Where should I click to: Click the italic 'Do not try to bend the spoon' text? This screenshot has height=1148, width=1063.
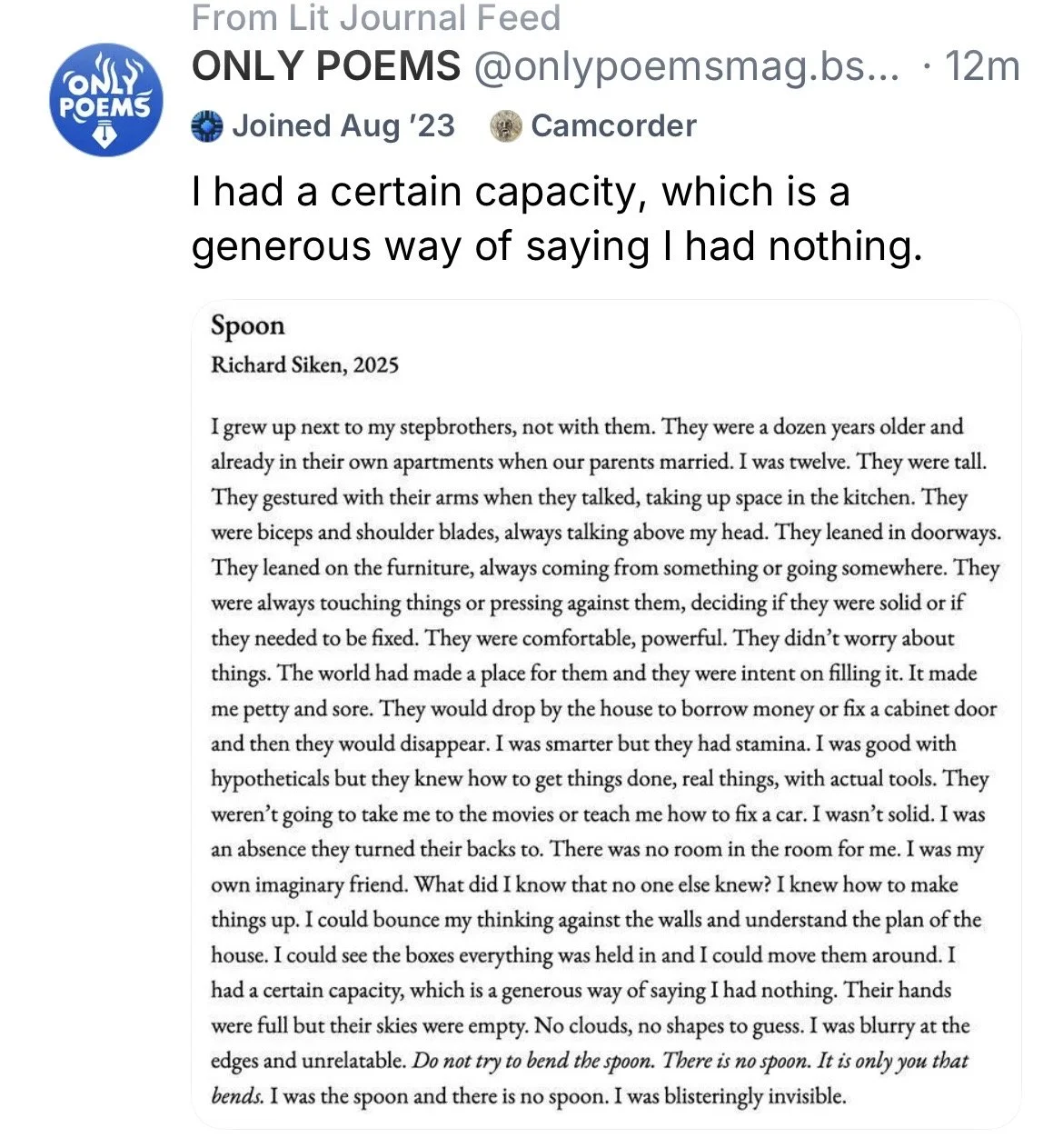pos(532,1061)
